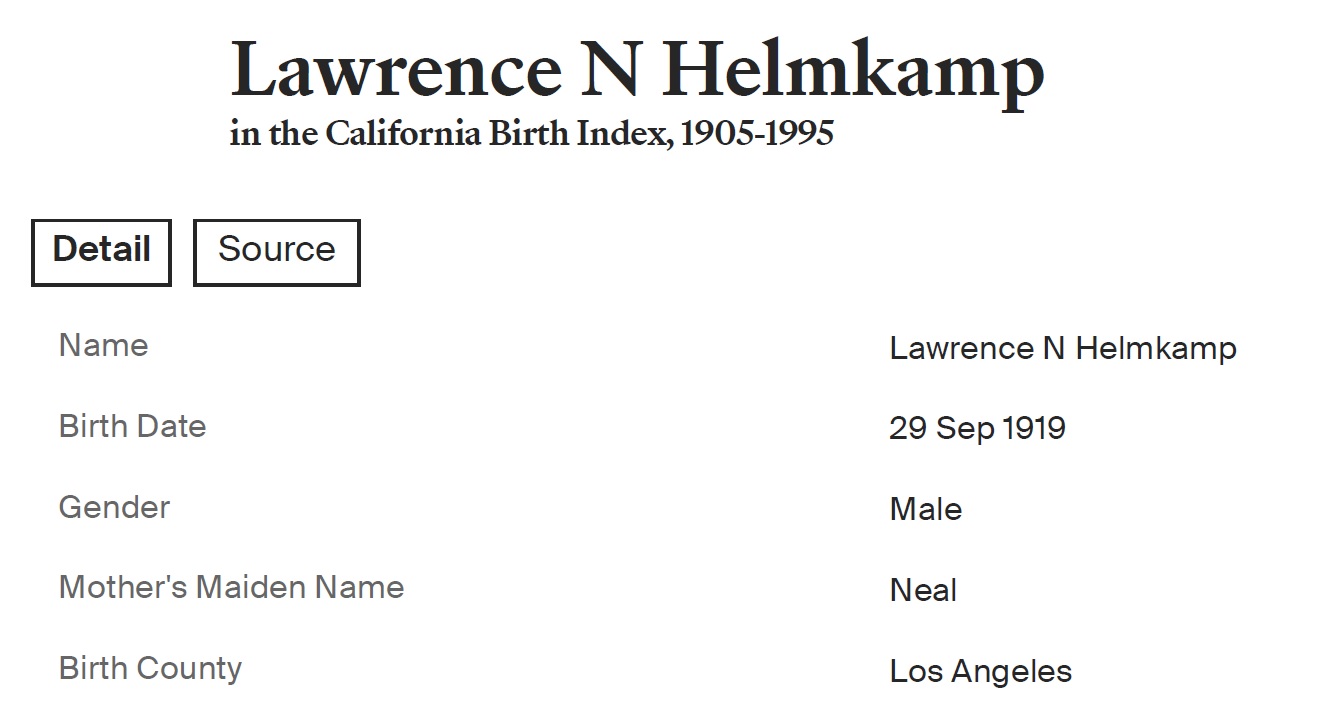Image resolution: width=1341 pixels, height=712 pixels.
Task: Click the large Lawrence N Helmkamp heading
Action: [637, 70]
